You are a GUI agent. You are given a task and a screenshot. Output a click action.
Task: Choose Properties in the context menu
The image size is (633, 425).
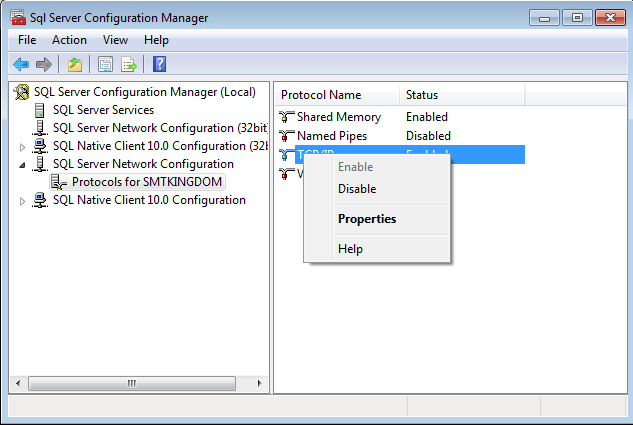[x=377, y=219]
